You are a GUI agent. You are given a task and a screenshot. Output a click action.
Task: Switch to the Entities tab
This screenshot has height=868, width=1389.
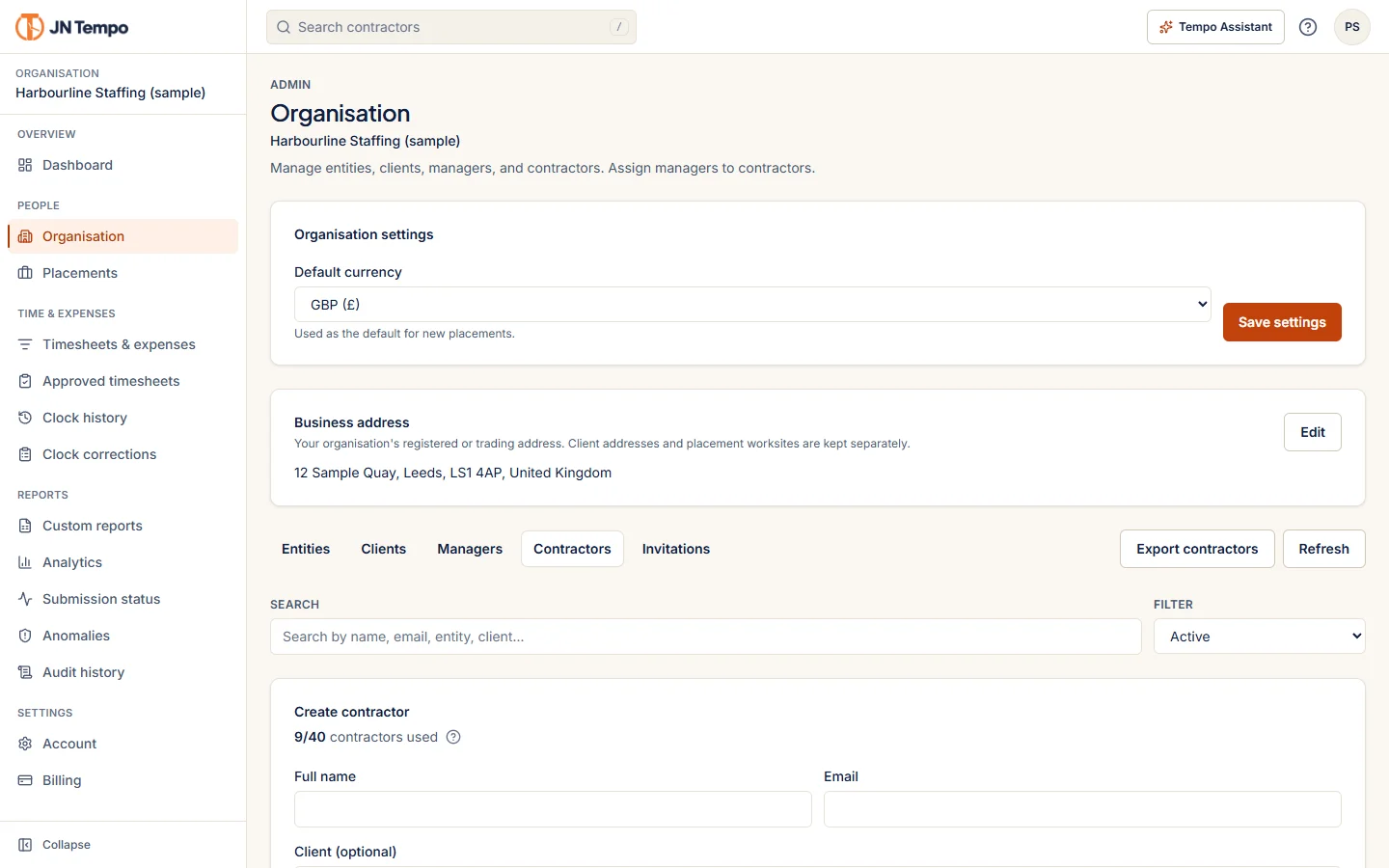306,549
